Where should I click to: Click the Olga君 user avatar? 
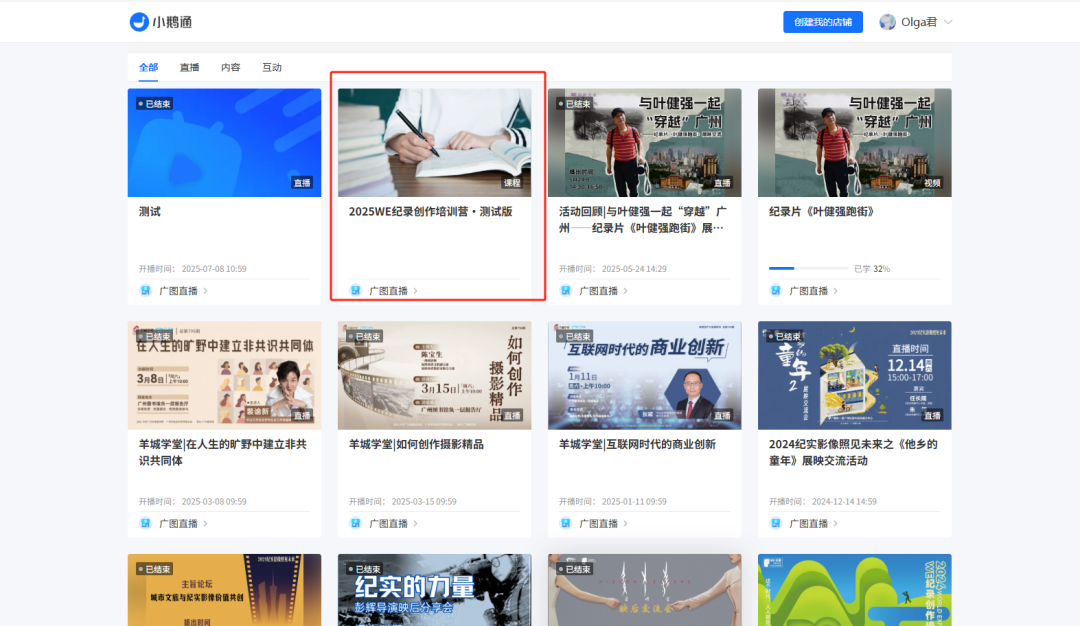pyautogui.click(x=887, y=22)
